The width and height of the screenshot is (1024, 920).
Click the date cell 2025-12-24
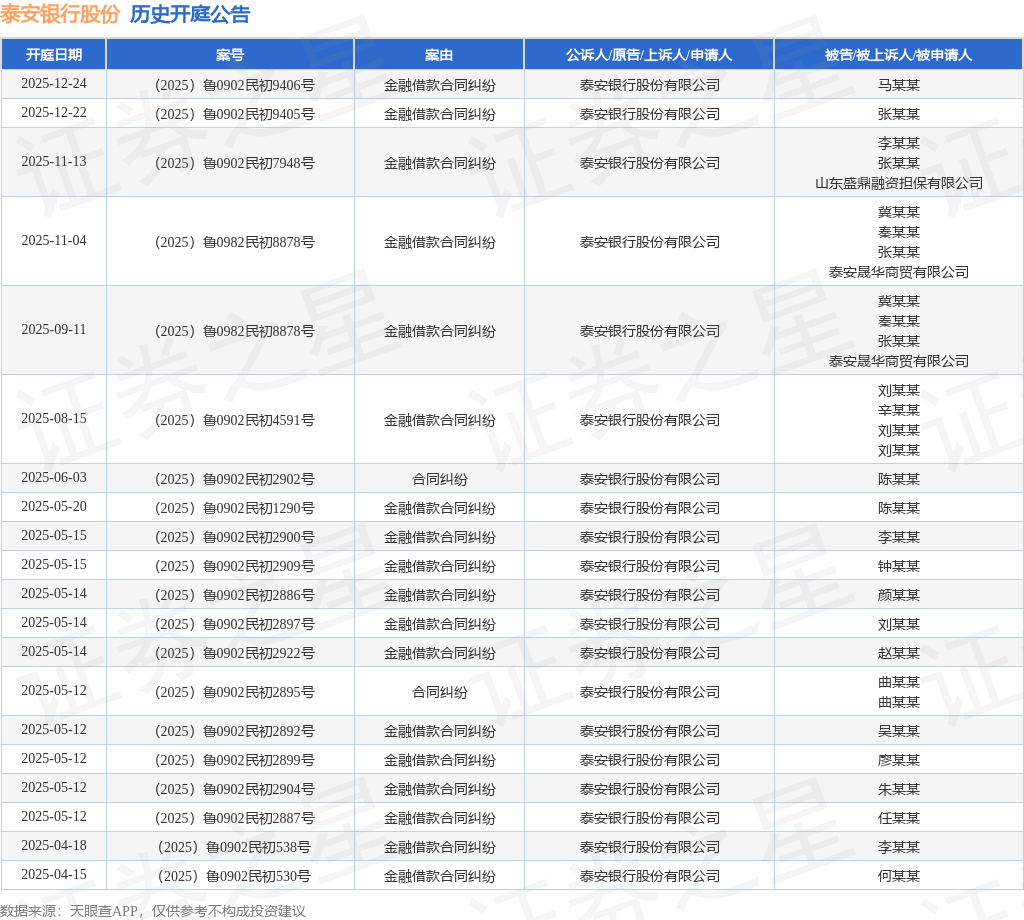54,84
